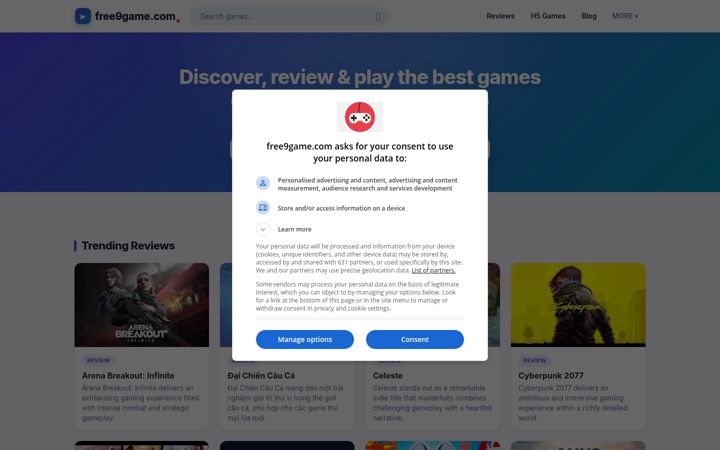720x450 pixels.
Task: Click the Celeste review title
Action: (388, 376)
